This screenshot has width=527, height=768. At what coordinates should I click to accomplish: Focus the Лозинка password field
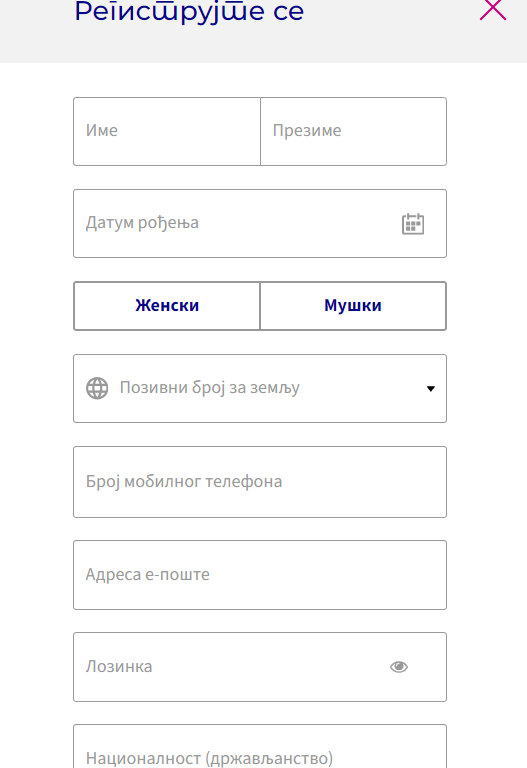tap(260, 667)
